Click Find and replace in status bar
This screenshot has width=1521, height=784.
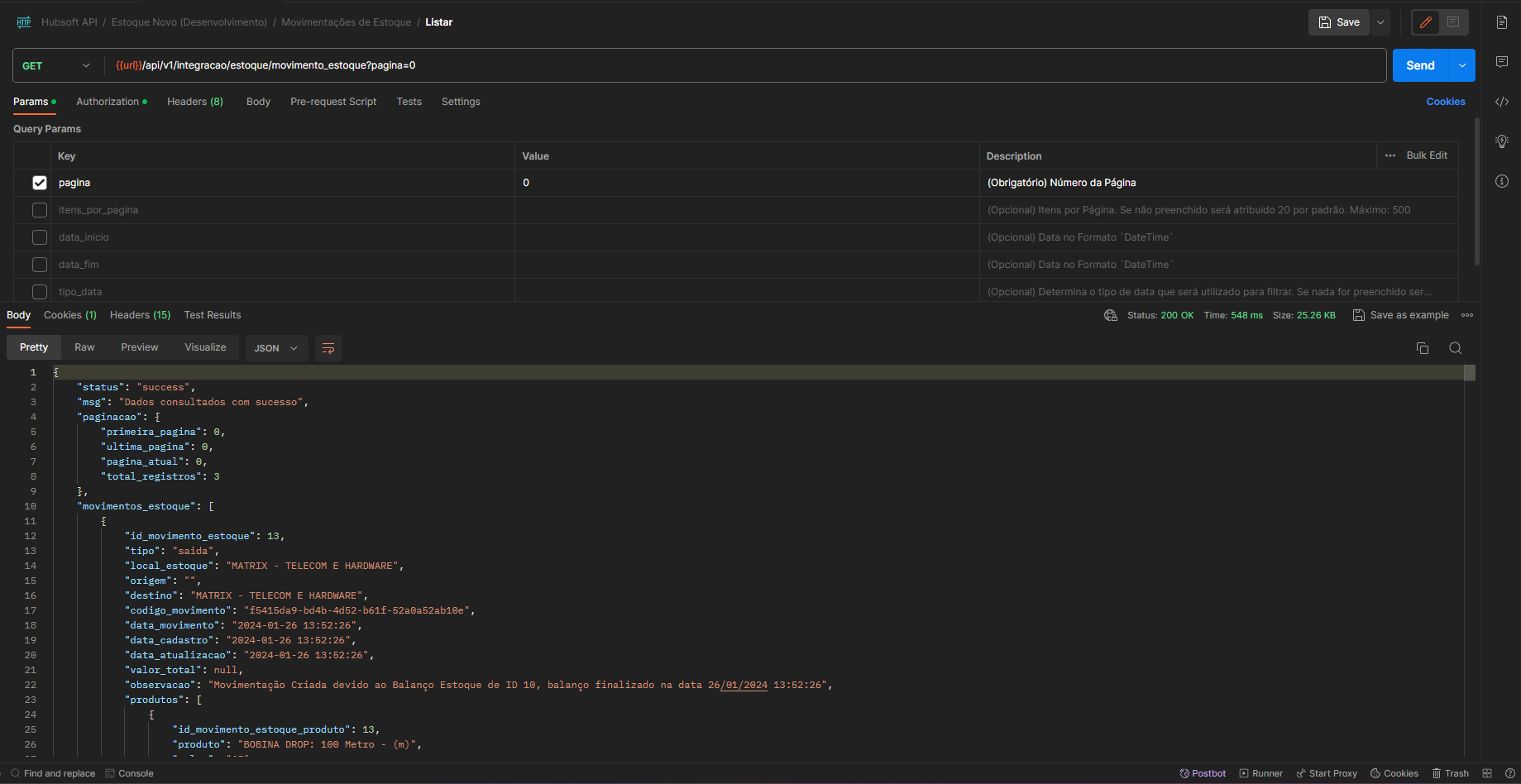pos(53,773)
